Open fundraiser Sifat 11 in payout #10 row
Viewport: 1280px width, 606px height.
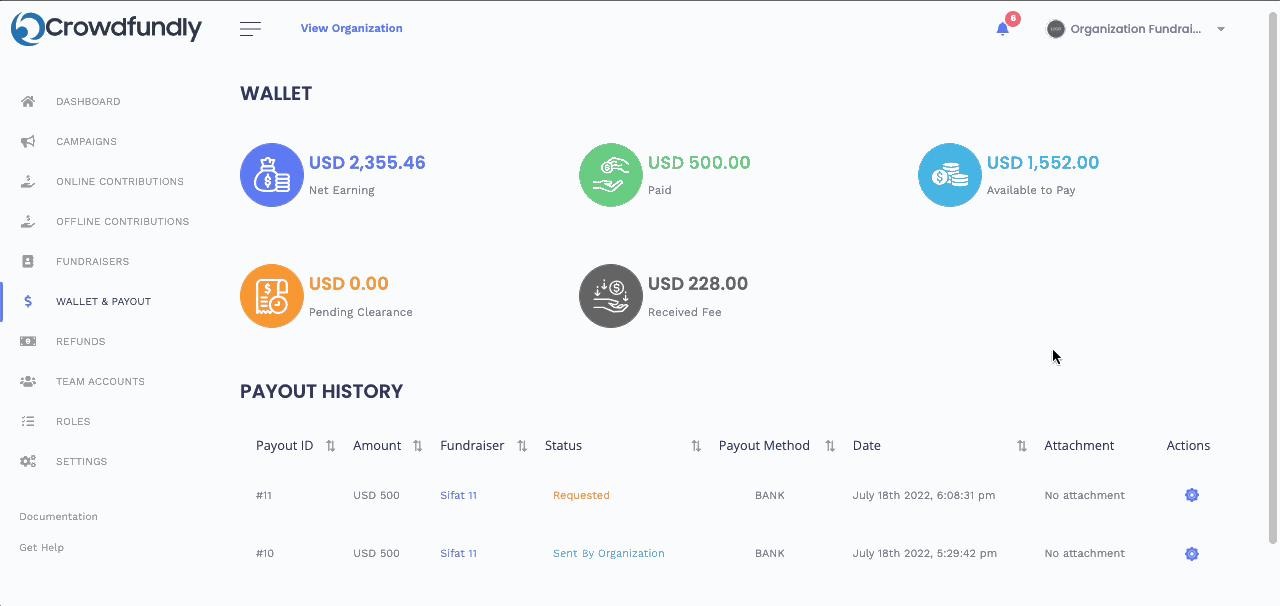coord(458,553)
